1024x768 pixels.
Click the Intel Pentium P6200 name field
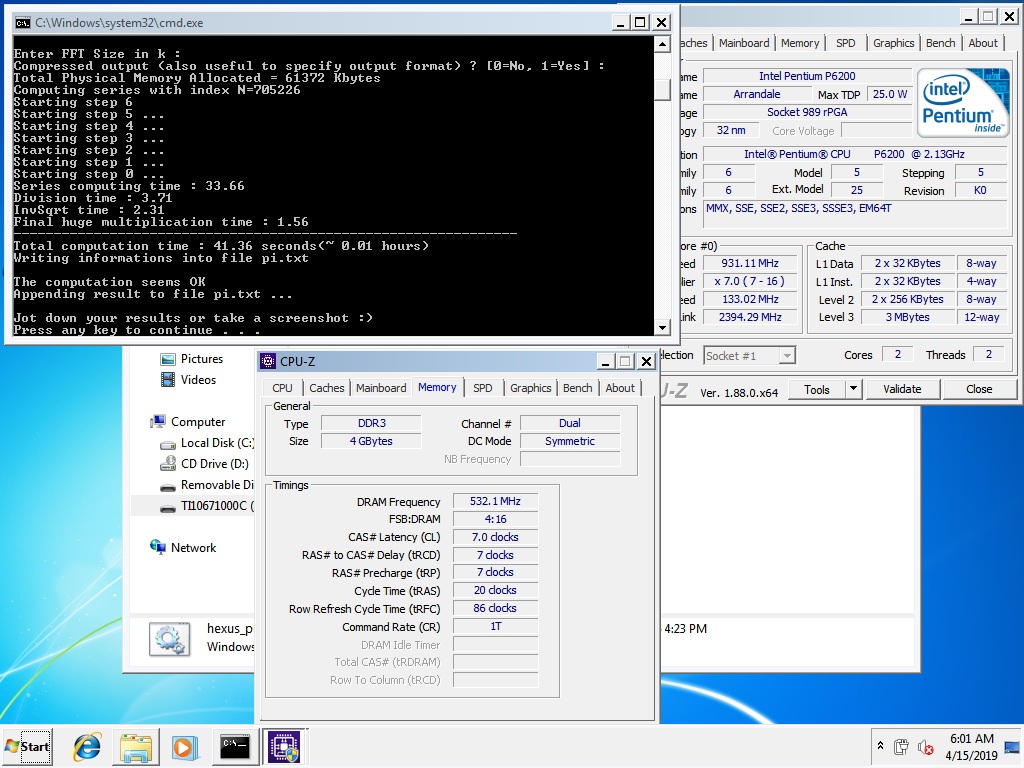(807, 76)
